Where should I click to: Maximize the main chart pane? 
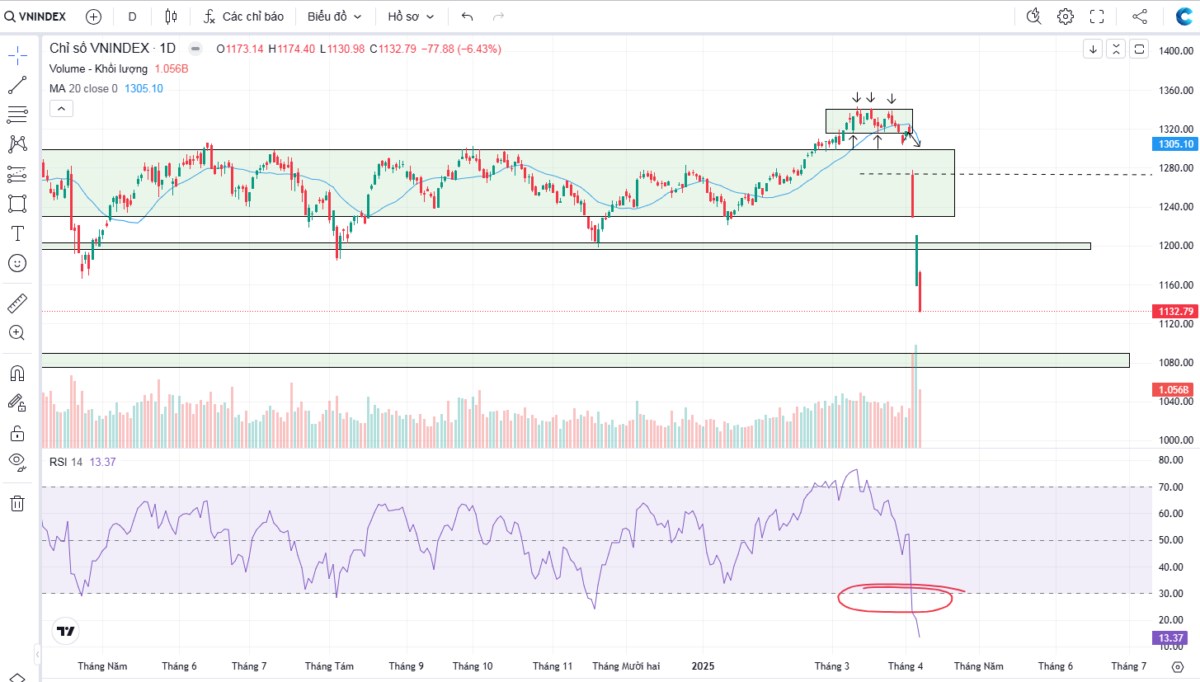coord(1139,49)
